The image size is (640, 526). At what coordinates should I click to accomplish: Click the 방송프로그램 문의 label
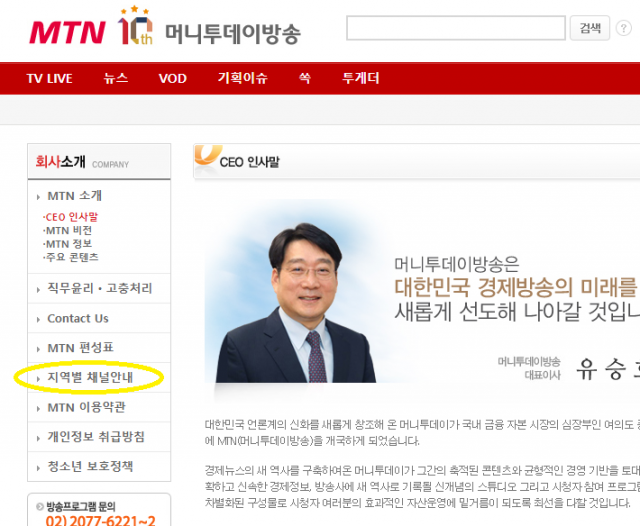tap(81, 507)
